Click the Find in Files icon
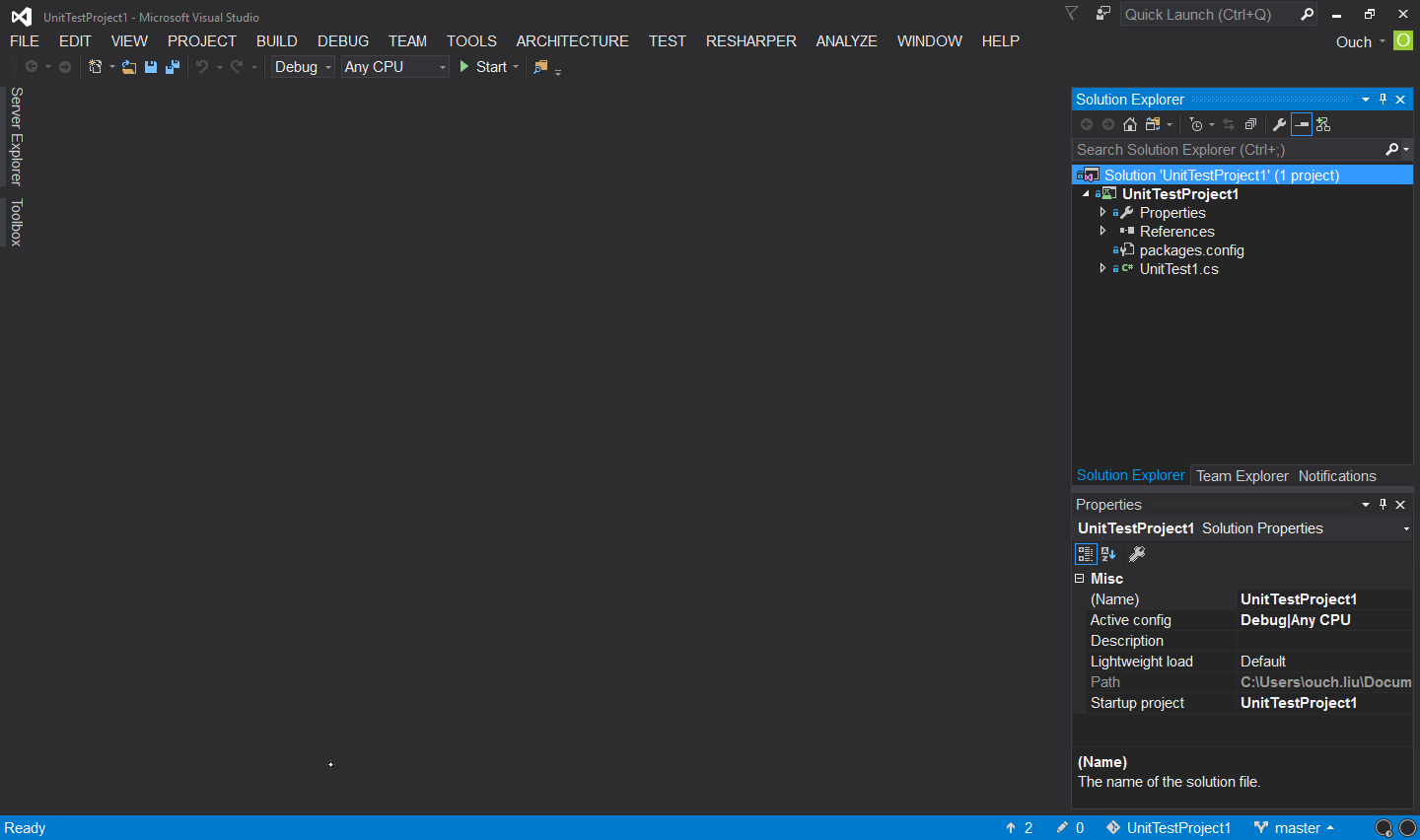Viewport: 1420px width, 840px height. click(x=540, y=67)
